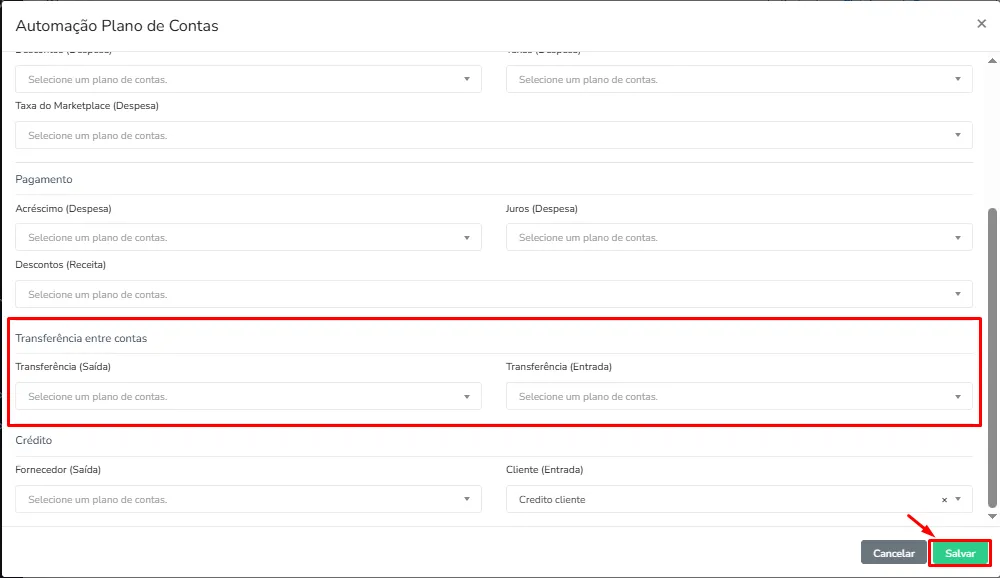The width and height of the screenshot is (1000, 578).
Task: Click the Juros (Despesa) selection field
Action: pos(739,237)
